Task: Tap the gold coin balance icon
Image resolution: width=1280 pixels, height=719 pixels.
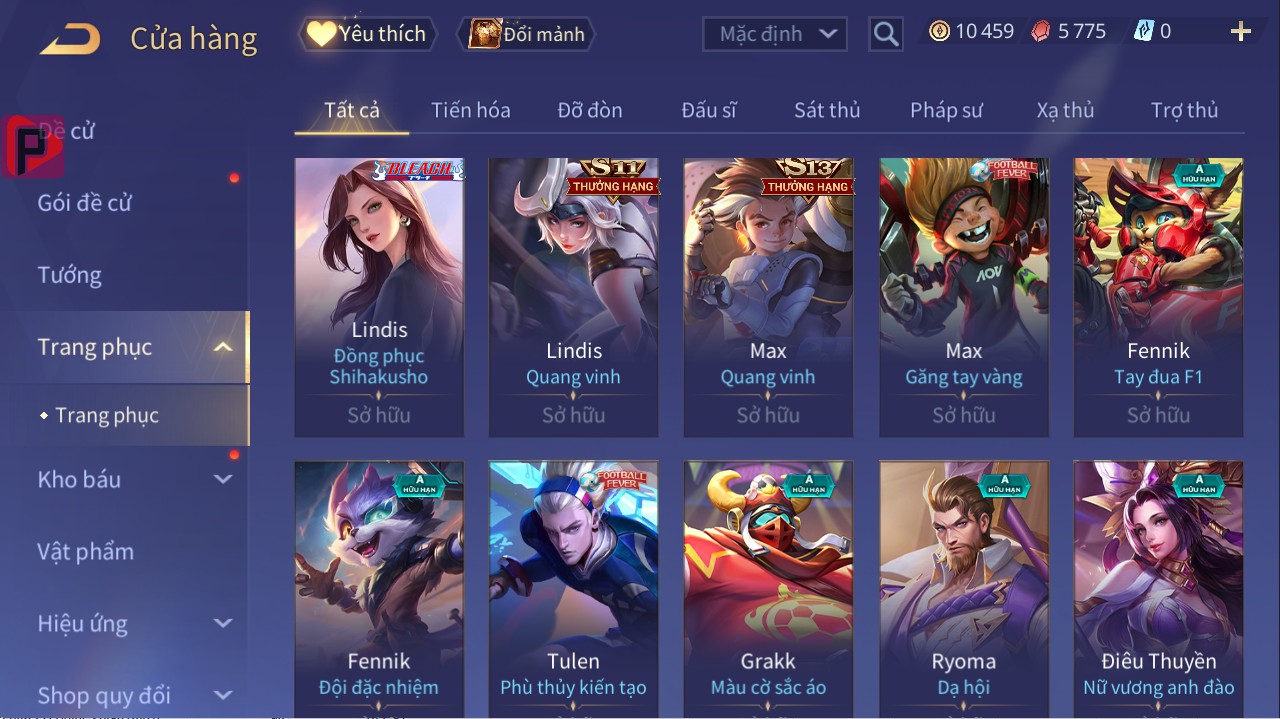Action: click(939, 32)
